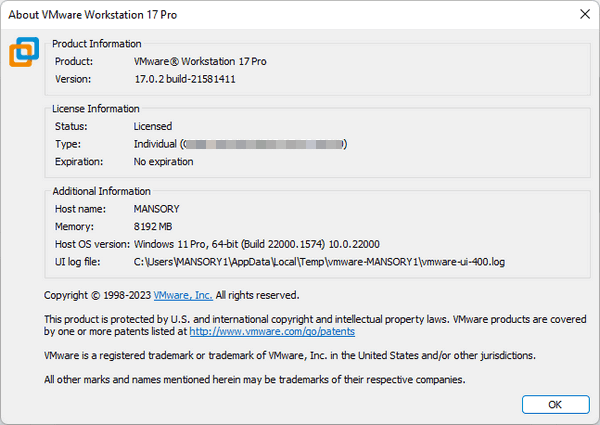Click the License Information group heading

click(x=96, y=109)
